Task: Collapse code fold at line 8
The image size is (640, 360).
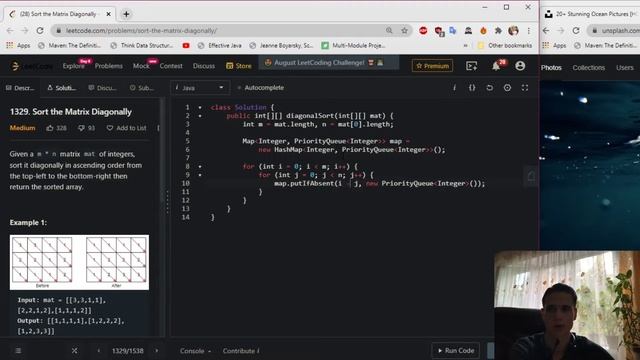Action: pyautogui.click(x=200, y=167)
